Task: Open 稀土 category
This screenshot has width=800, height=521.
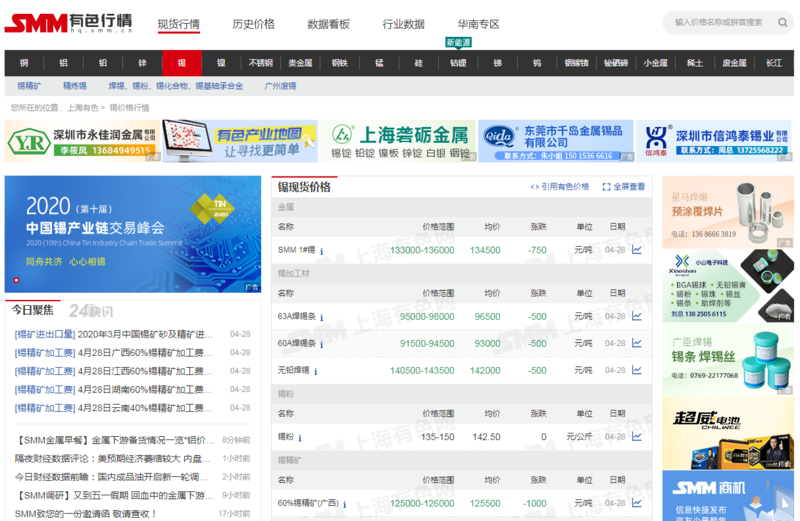Action: click(695, 63)
